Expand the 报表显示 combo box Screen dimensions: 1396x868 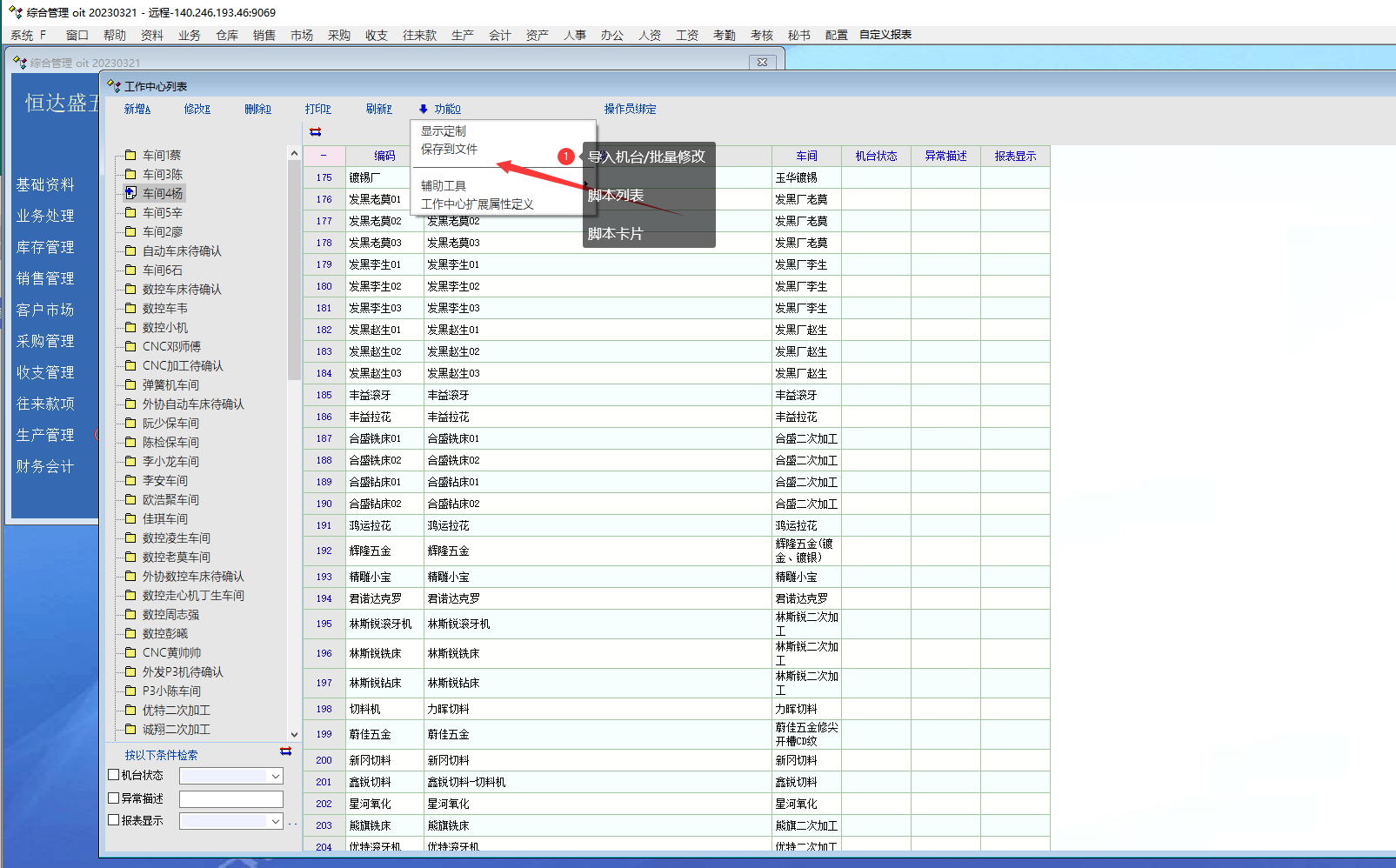275,821
